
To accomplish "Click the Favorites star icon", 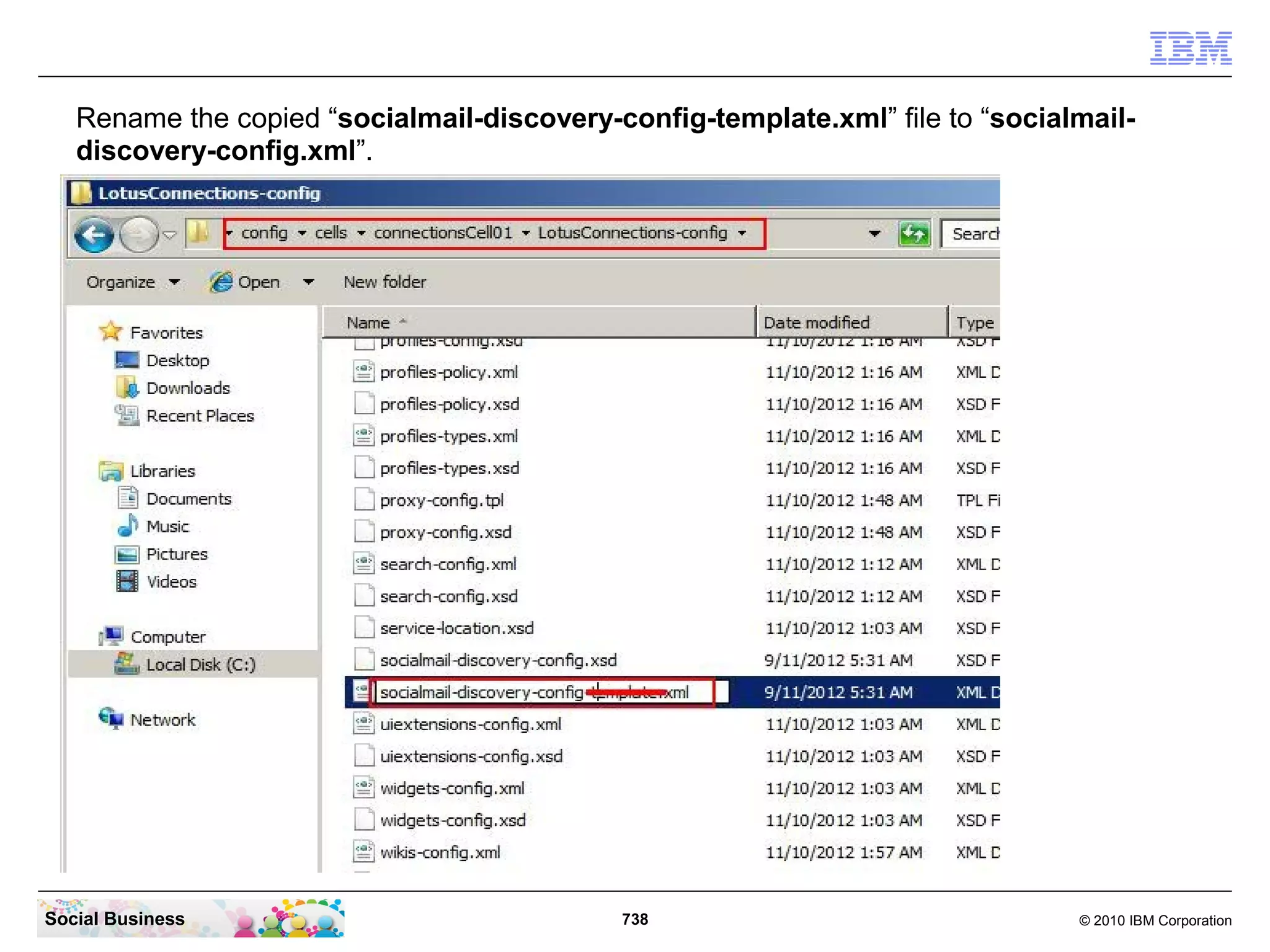I will pyautogui.click(x=110, y=332).
